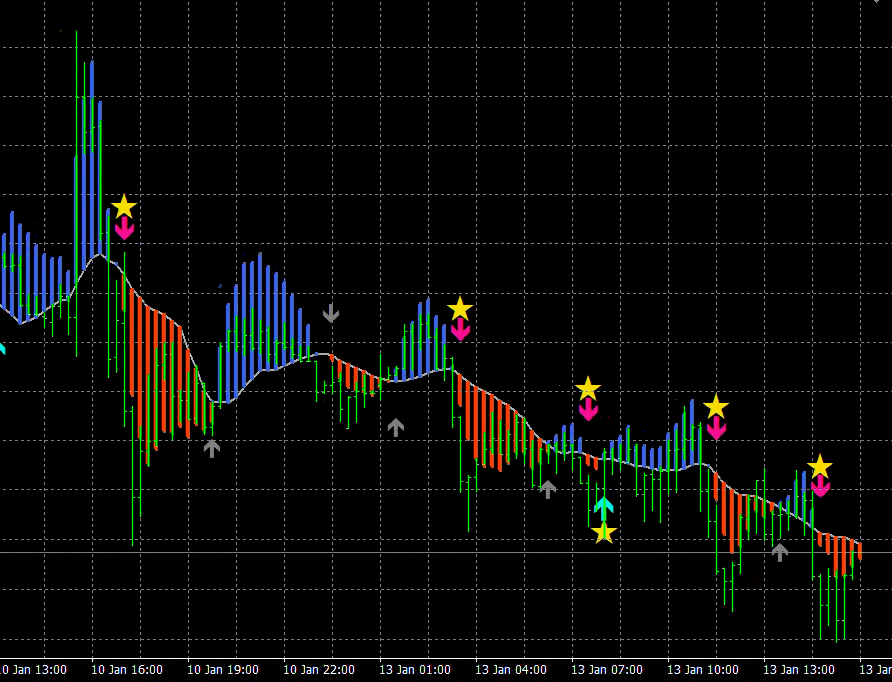Click the gray up arrow near 13 Jan 13:00
892x682 pixels.
(780, 551)
